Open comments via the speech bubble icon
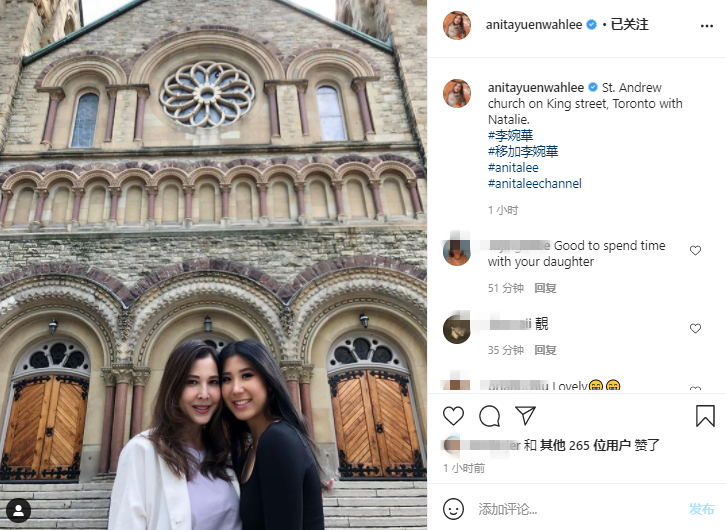 coord(489,416)
